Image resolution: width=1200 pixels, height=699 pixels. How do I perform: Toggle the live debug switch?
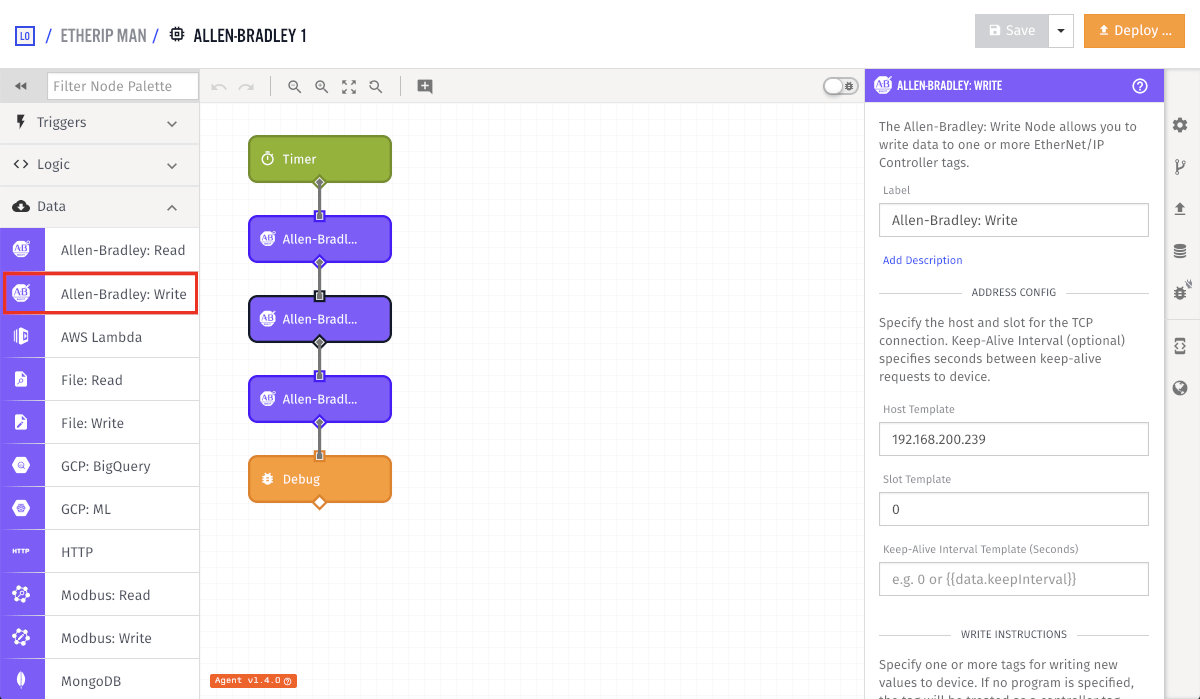pos(840,86)
